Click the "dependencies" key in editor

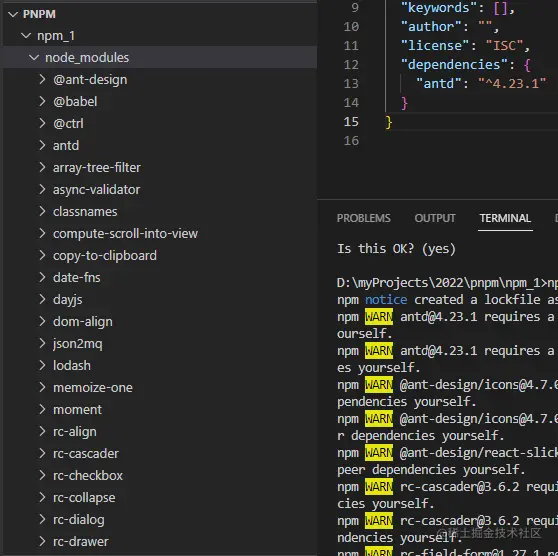tap(454, 64)
